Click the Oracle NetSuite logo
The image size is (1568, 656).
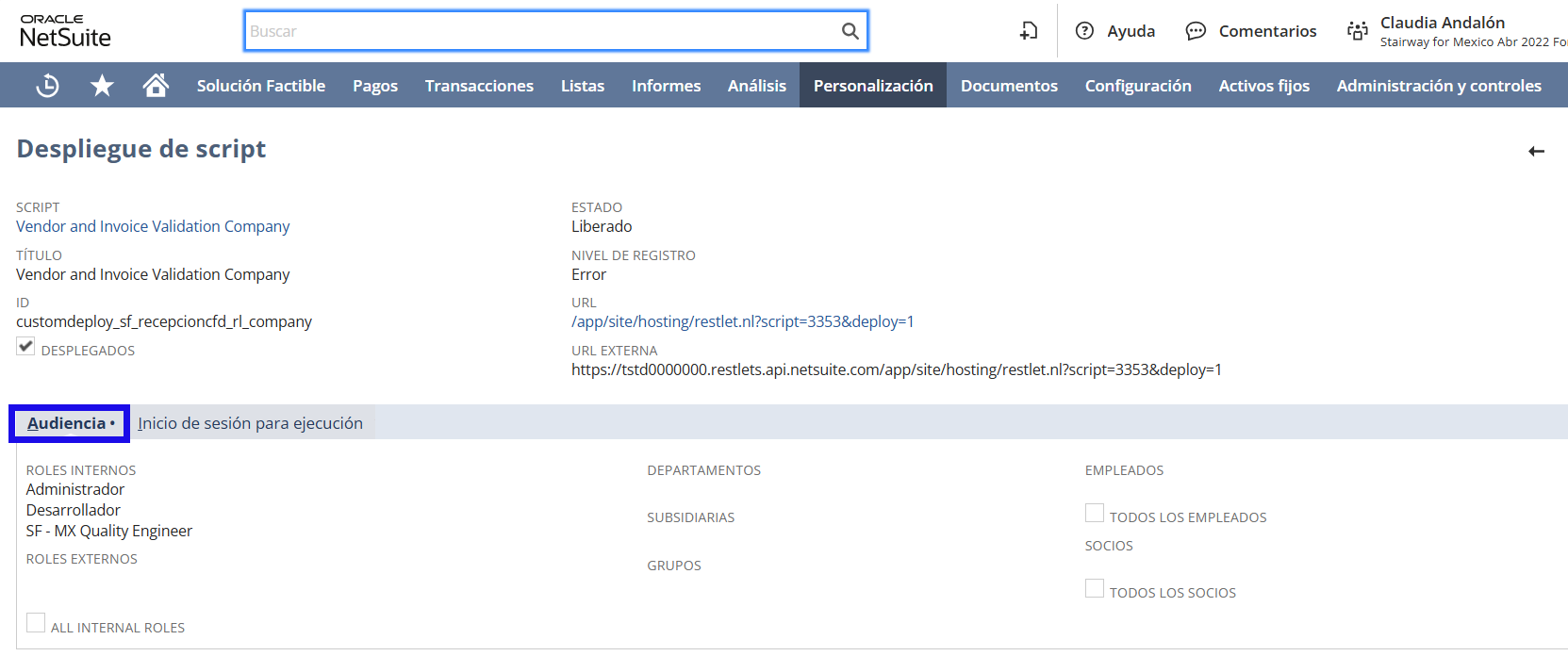65,31
